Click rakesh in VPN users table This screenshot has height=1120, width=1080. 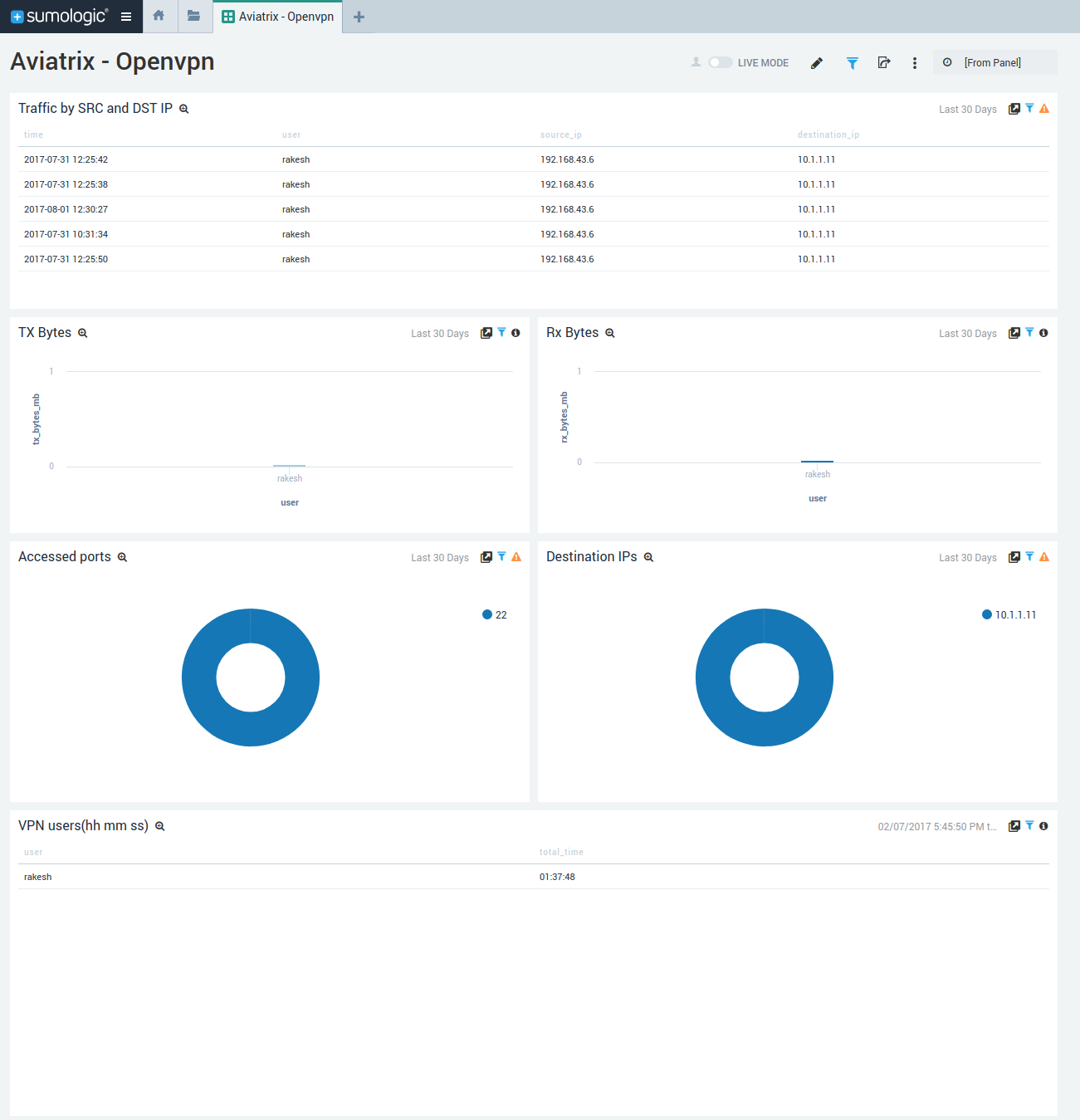[38, 877]
